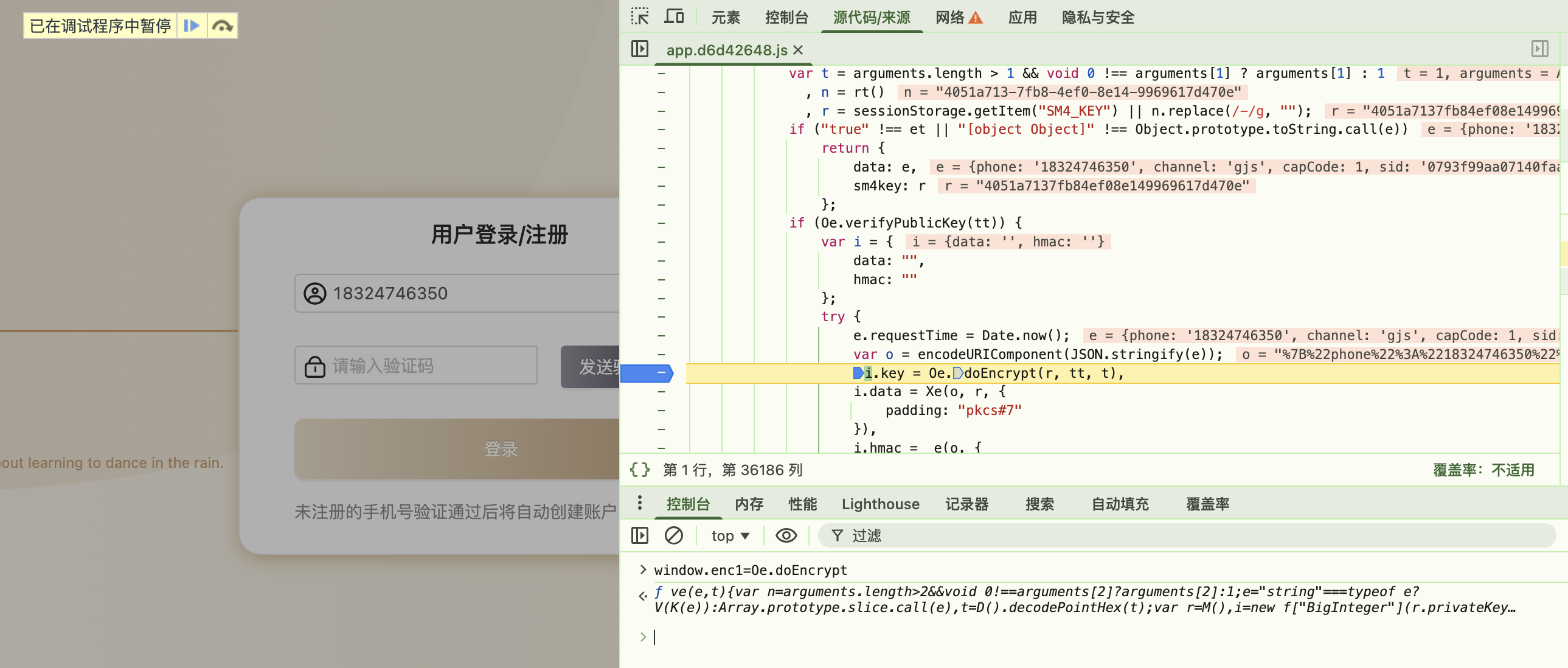
Task: Show the console sidebar
Action: [639, 535]
